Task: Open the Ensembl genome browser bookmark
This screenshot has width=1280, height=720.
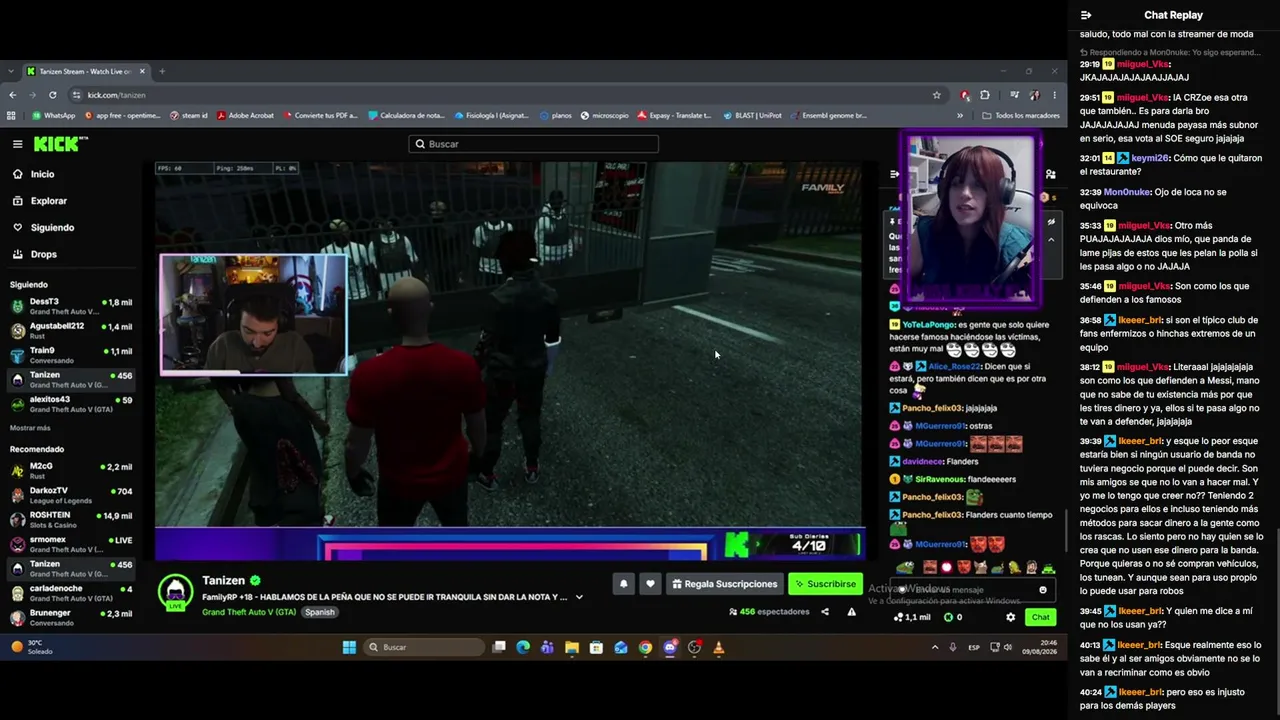Action: pyautogui.click(x=828, y=116)
